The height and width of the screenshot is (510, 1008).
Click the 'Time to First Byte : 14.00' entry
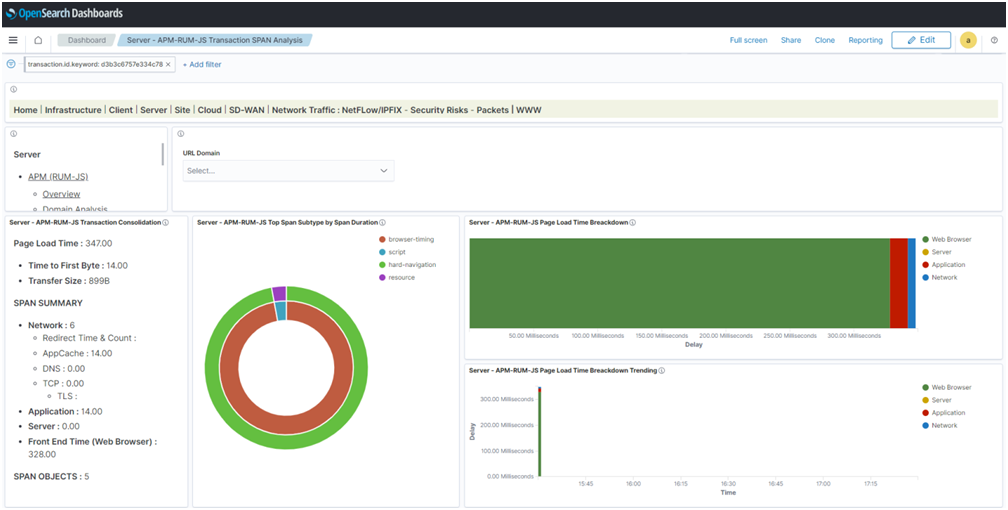78,266
